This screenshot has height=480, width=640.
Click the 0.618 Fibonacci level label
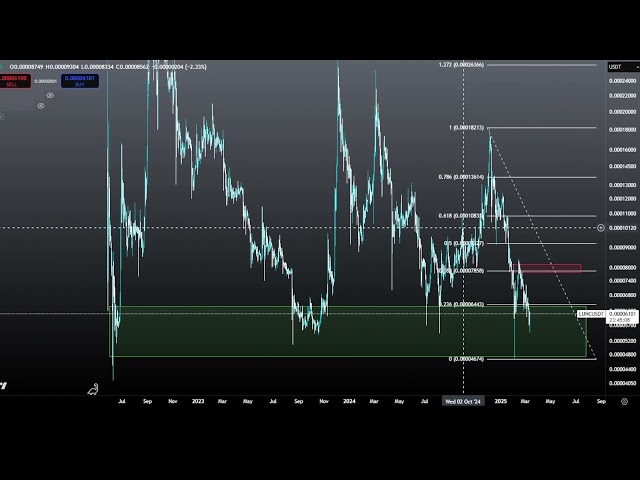tap(462, 215)
